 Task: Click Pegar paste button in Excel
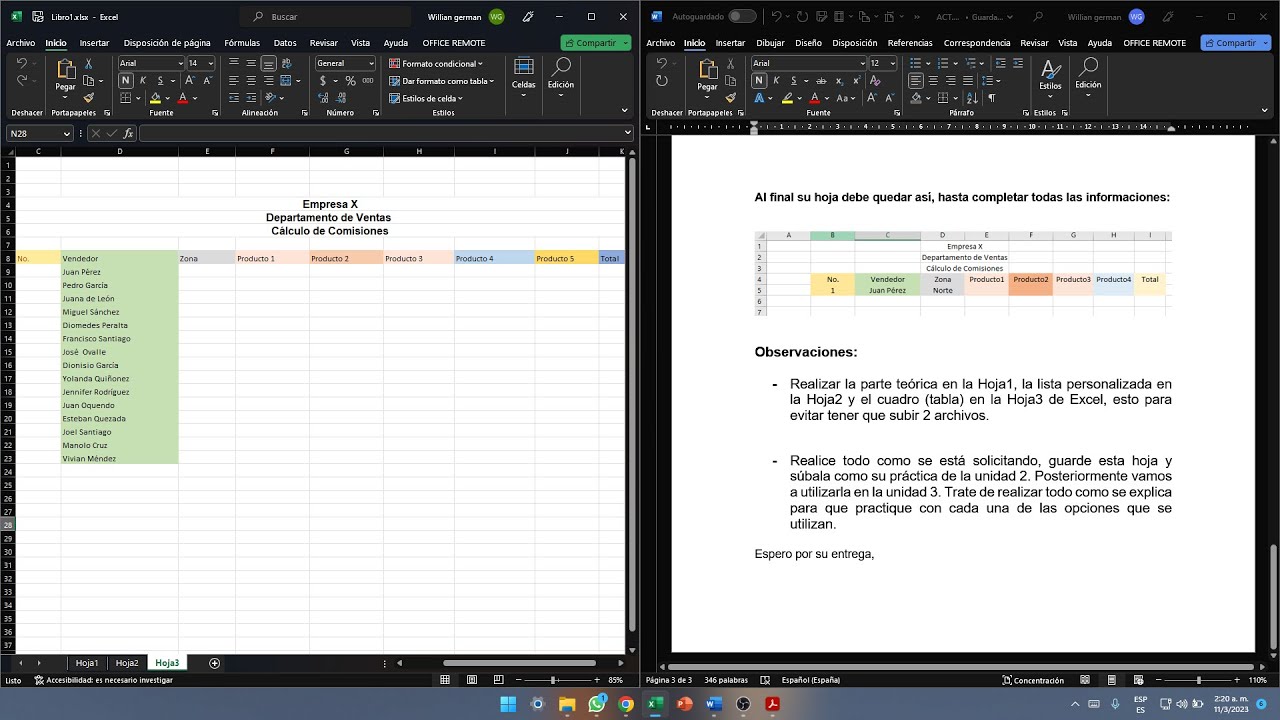click(65, 76)
